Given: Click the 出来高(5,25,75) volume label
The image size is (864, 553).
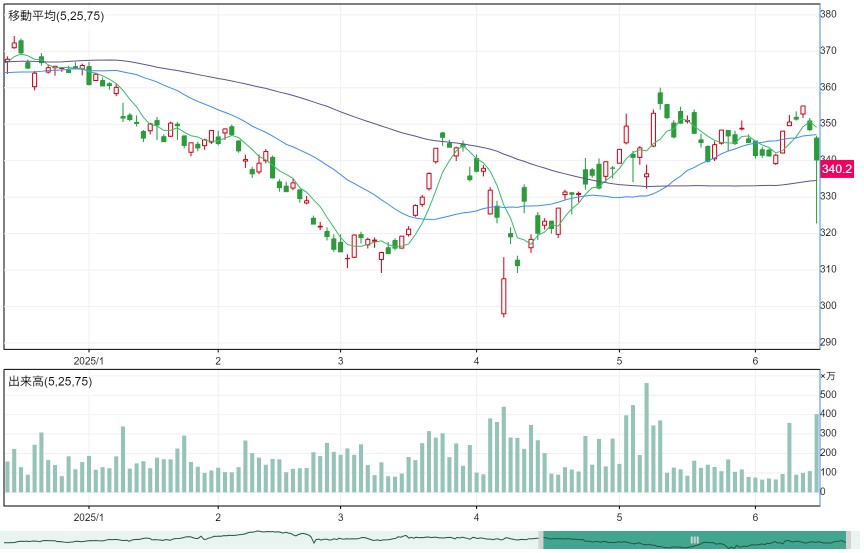Looking at the screenshot, I should tap(50, 381).
